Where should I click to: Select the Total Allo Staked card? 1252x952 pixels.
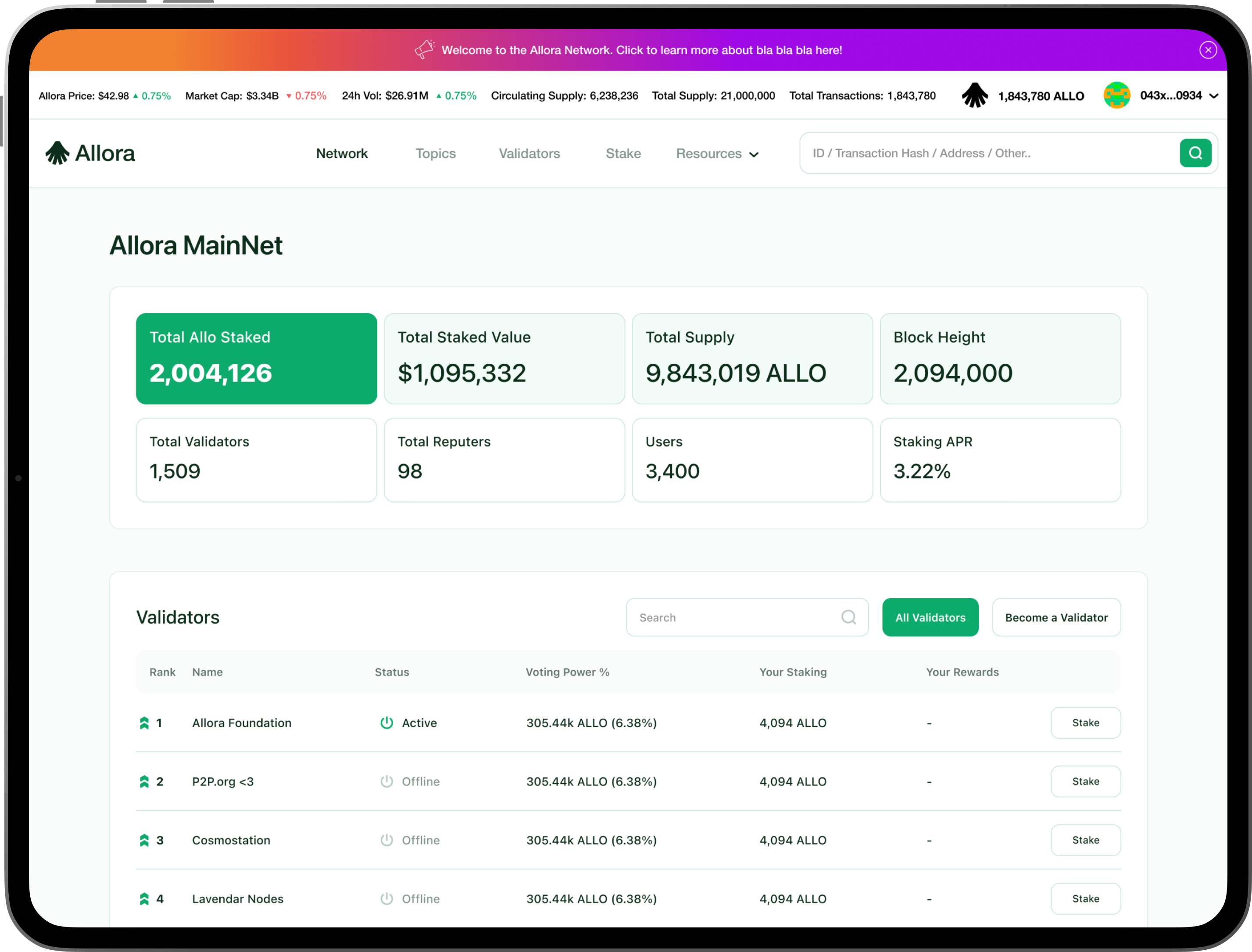256,358
